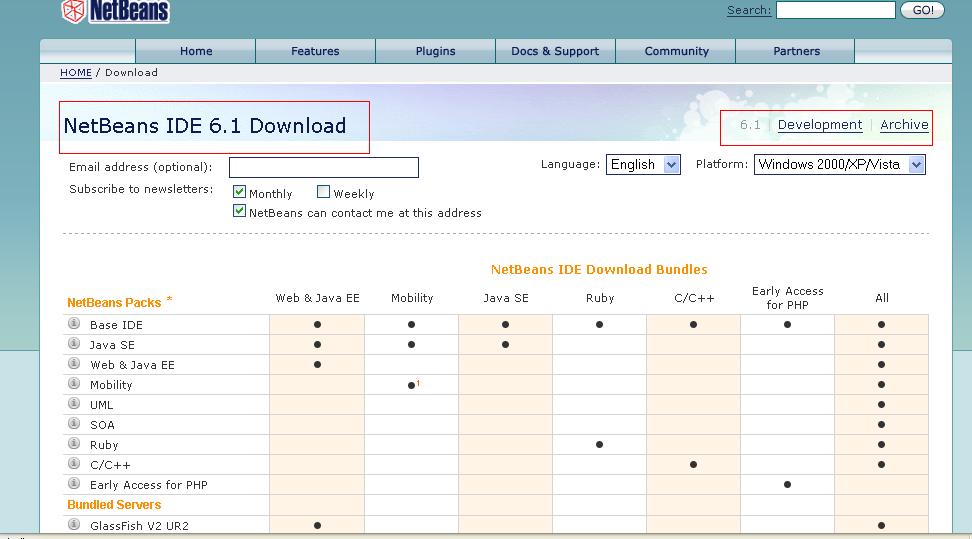The width and height of the screenshot is (972, 539).
Task: Open the Partners tab
Action: point(797,51)
